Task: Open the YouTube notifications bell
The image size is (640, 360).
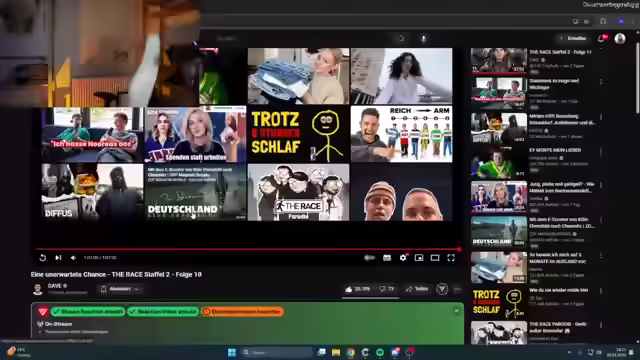Action: pyautogui.click(x=601, y=38)
